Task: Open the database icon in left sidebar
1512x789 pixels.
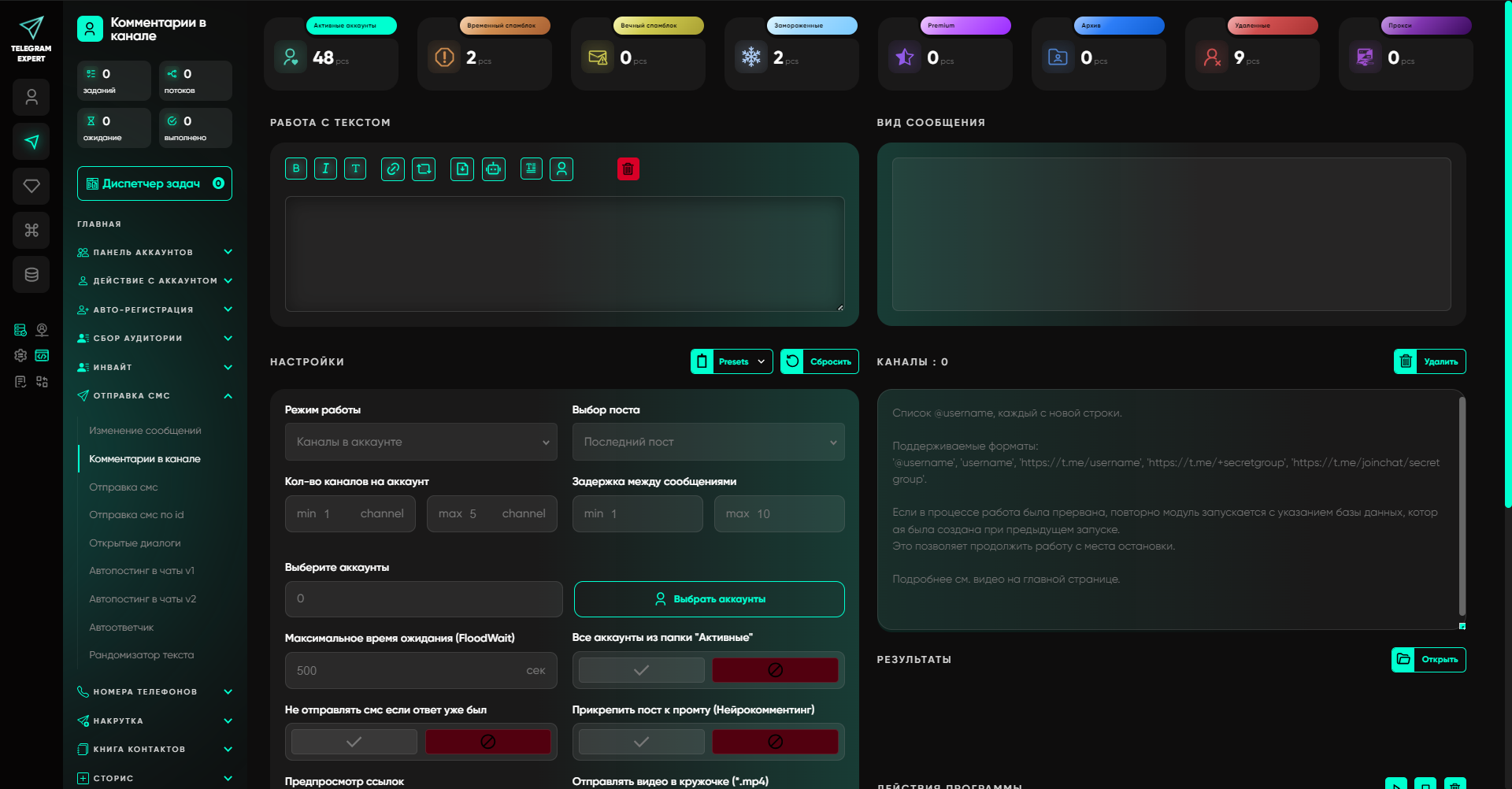Action: [x=31, y=275]
